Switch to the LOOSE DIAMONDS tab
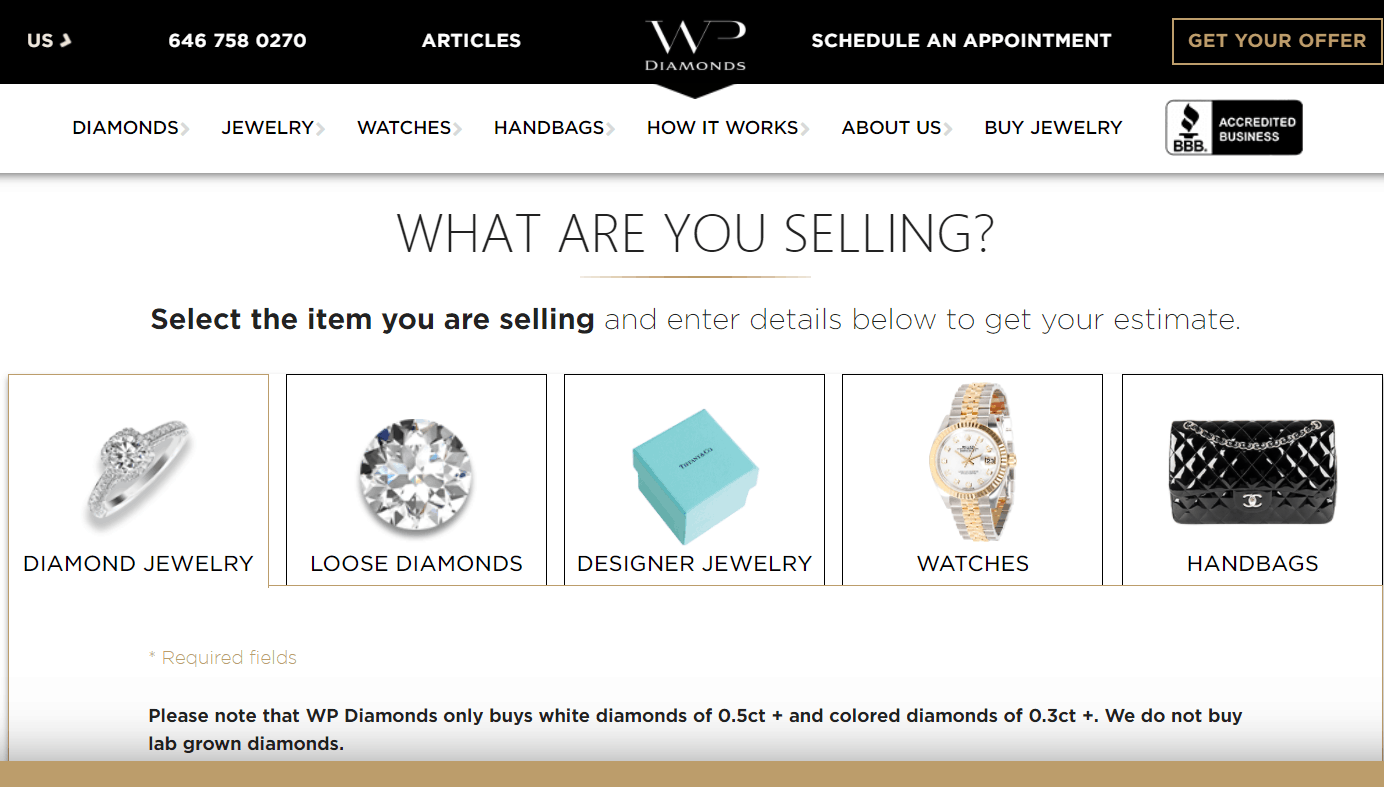The width and height of the screenshot is (1384, 787). pos(416,563)
